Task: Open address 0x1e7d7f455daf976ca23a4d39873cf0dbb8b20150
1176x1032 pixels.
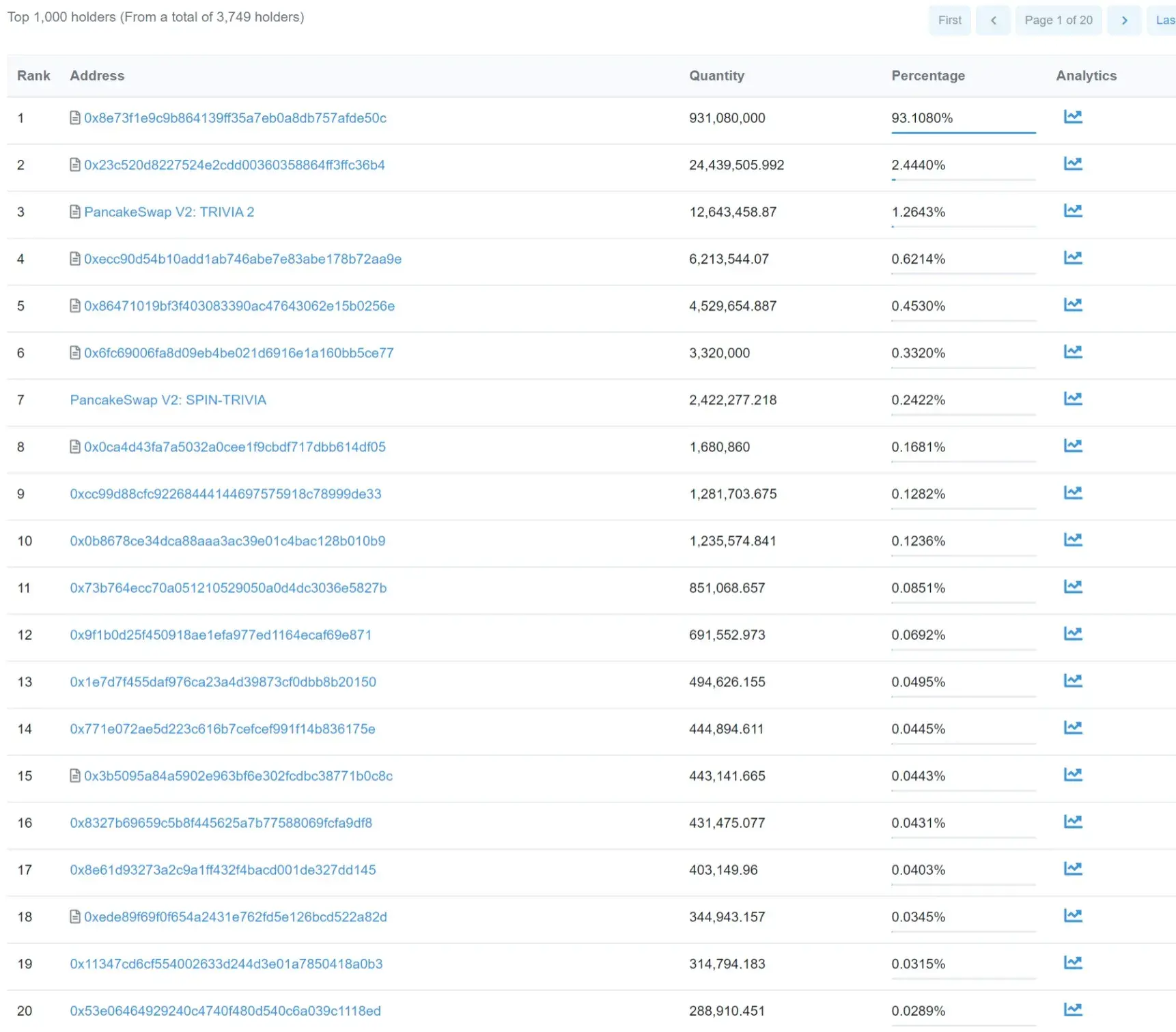Action: [223, 682]
